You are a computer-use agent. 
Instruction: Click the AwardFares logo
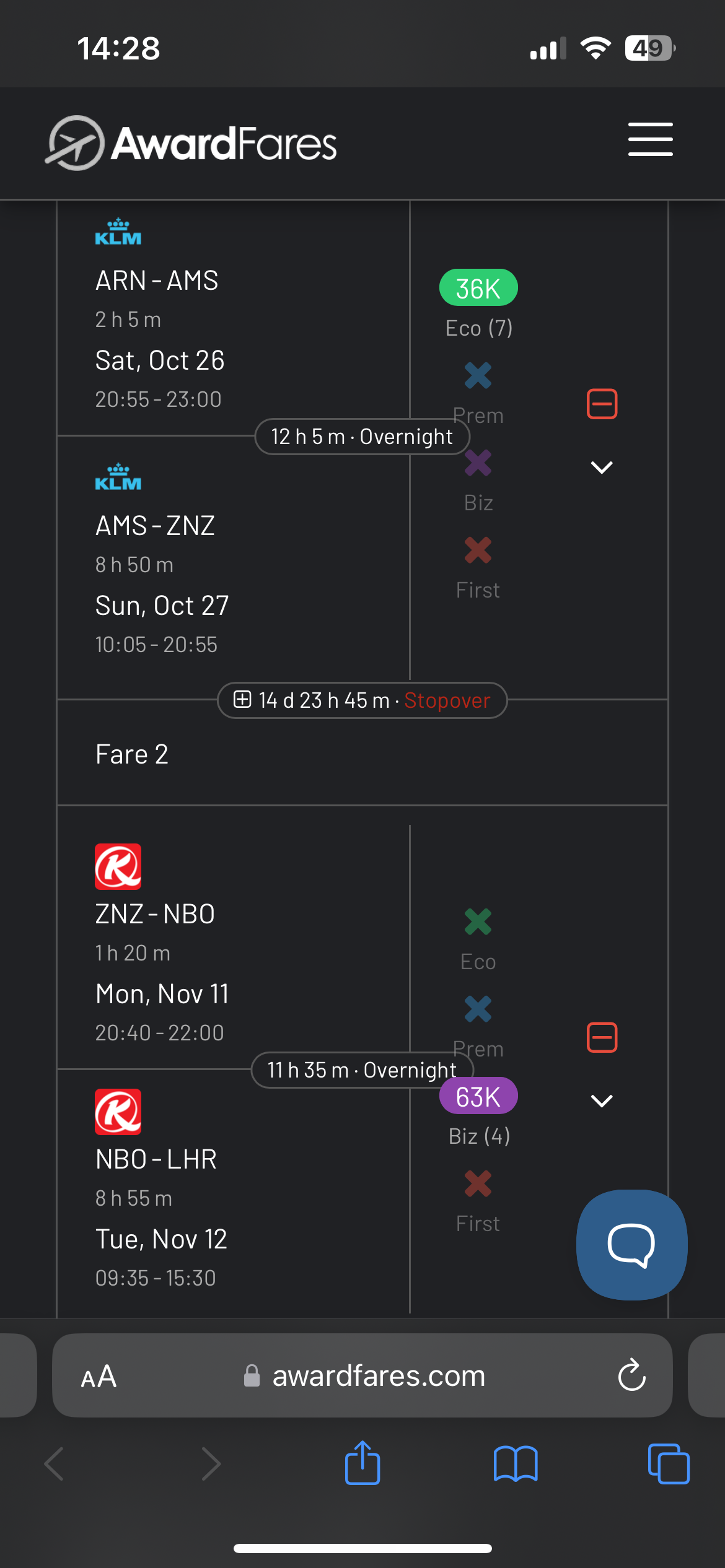(x=192, y=143)
